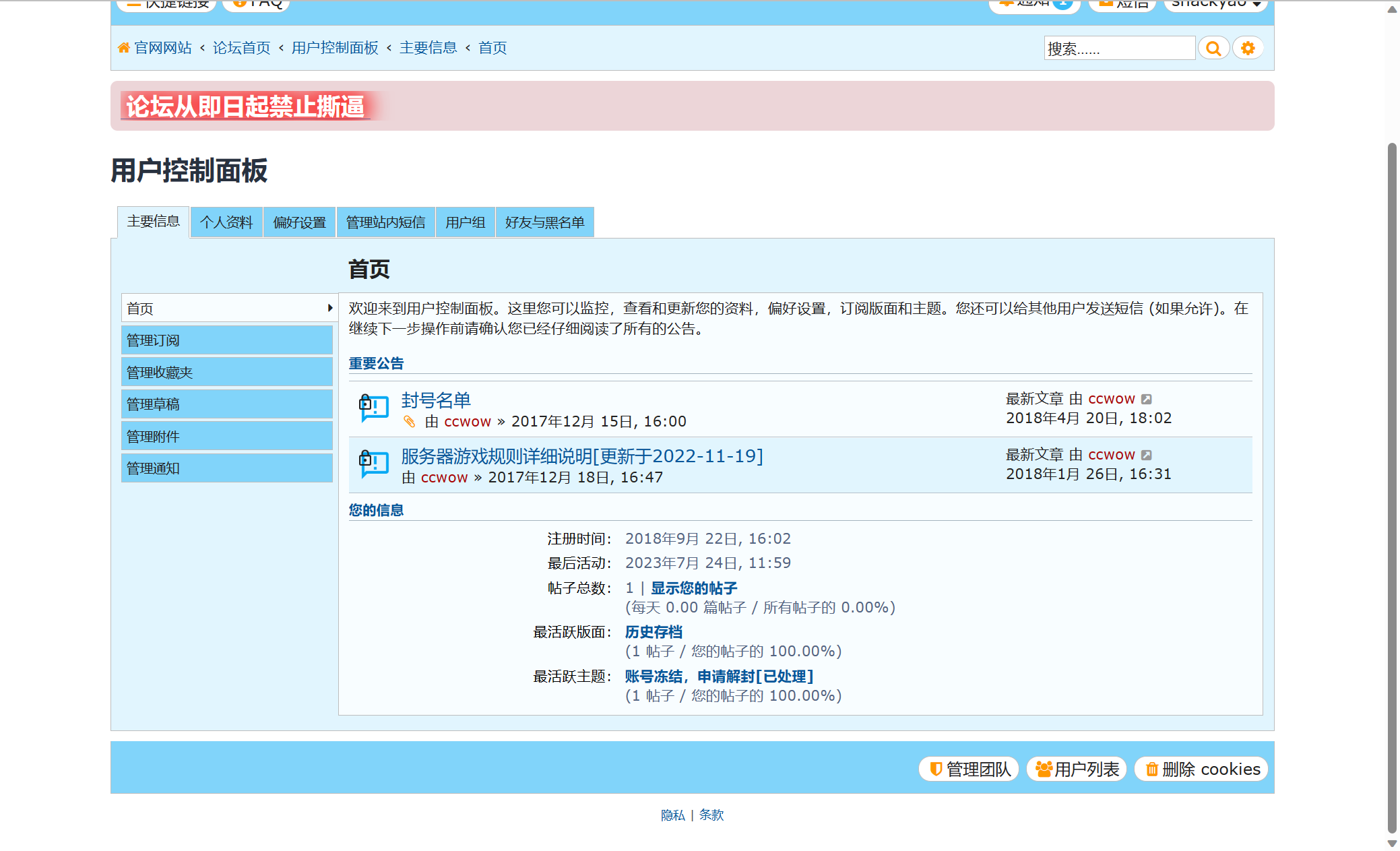Screen dimensions: 1400x851
Task: Expand the 首页 sidebar item arrow
Action: click(x=329, y=307)
